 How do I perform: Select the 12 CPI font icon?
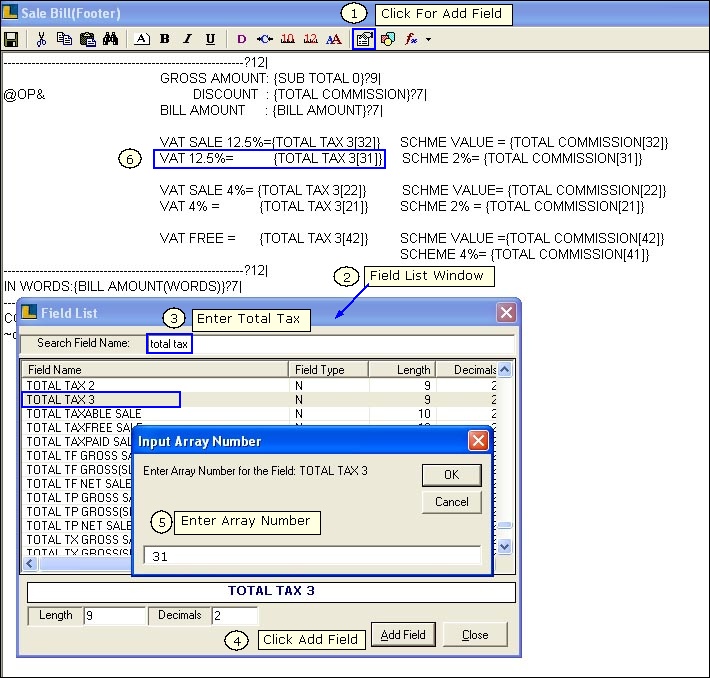[311, 39]
